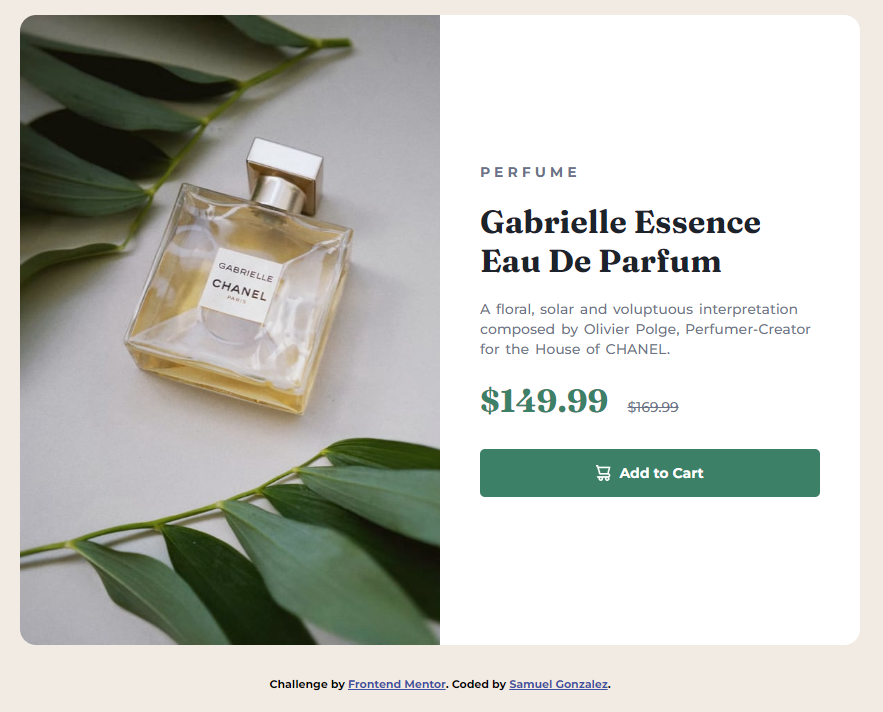883x712 pixels.
Task: Click the product description paragraph
Action: (x=645, y=329)
